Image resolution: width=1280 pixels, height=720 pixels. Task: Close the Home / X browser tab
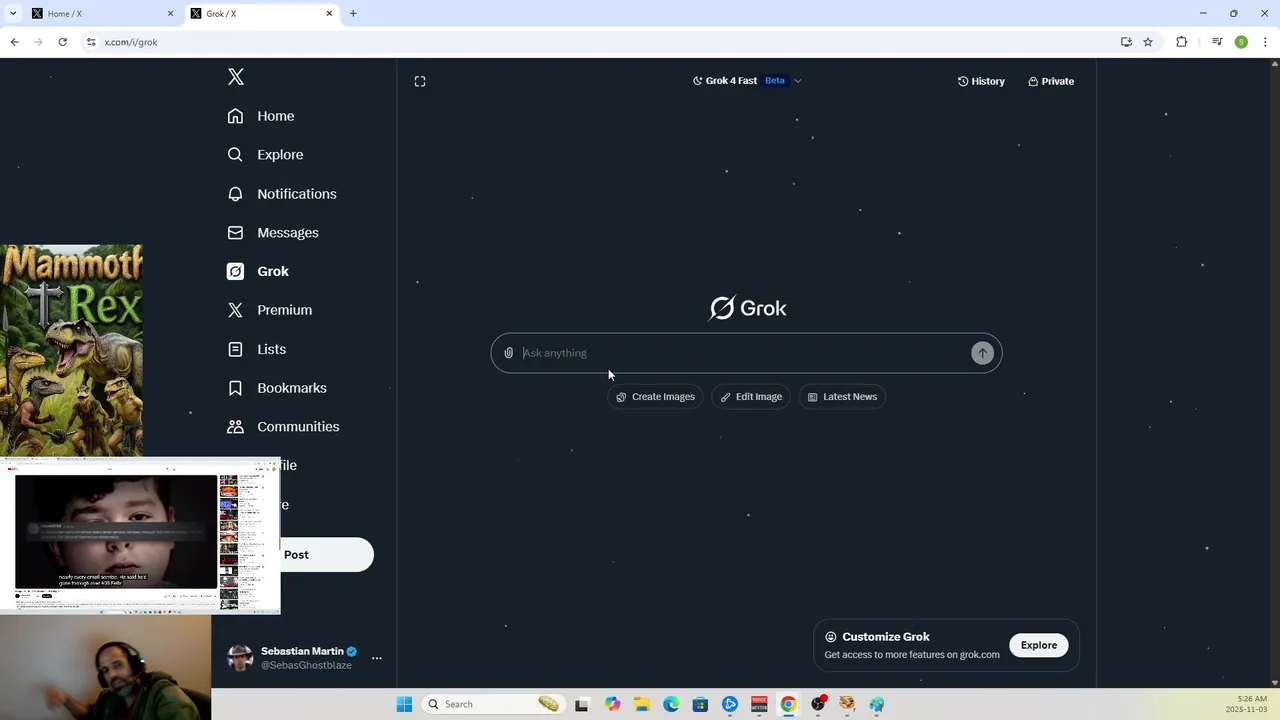point(170,14)
